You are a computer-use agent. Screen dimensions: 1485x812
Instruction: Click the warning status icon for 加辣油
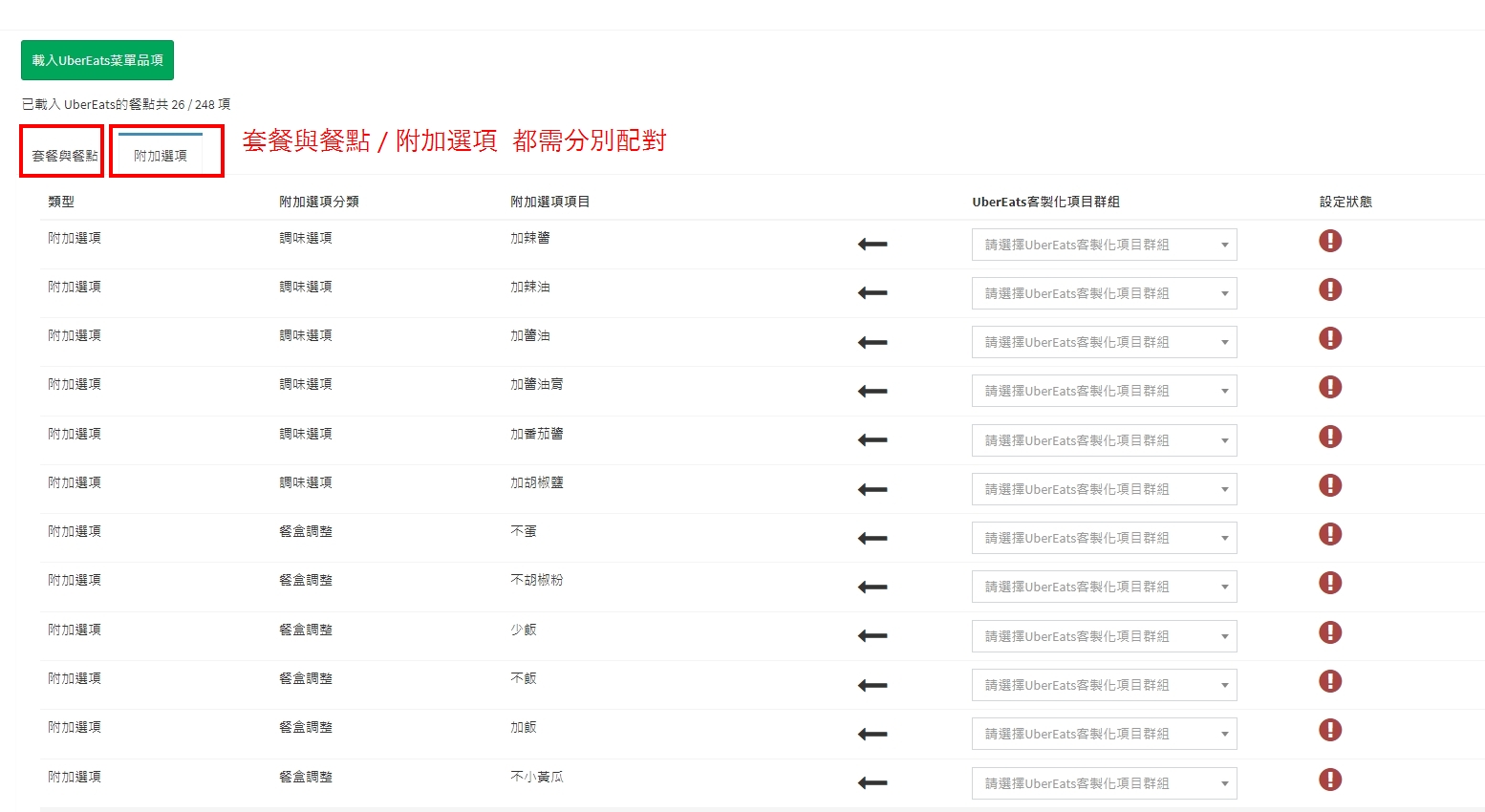pyautogui.click(x=1329, y=289)
